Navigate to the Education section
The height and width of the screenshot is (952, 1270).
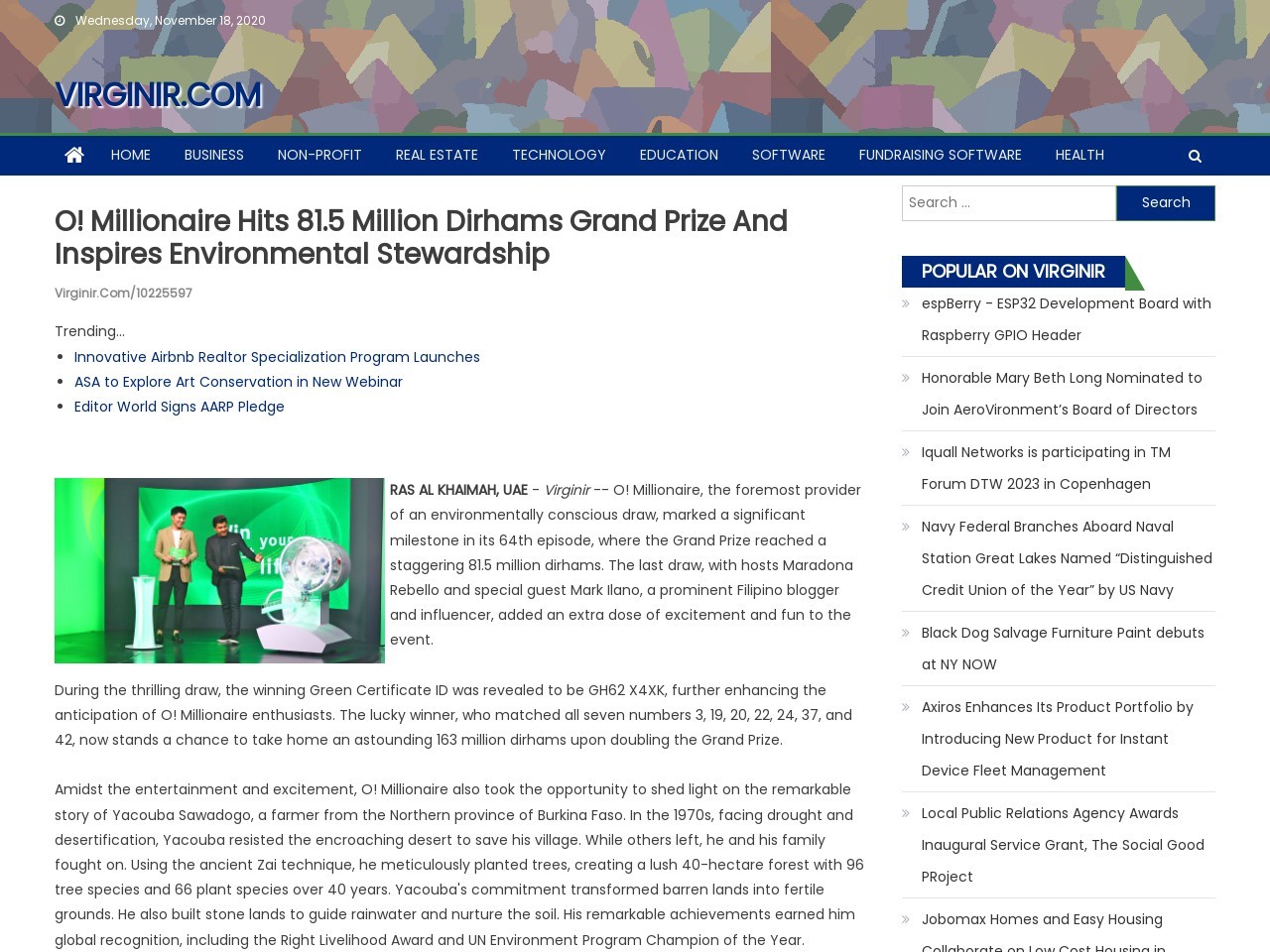[679, 155]
